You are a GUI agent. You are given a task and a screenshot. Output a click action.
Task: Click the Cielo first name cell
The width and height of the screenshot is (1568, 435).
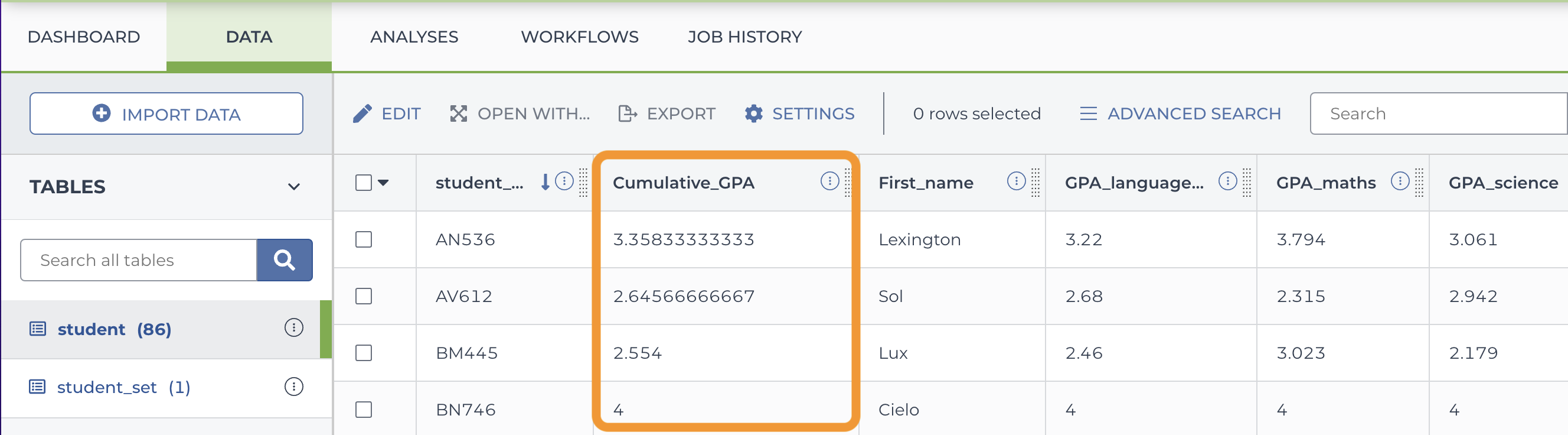click(x=899, y=410)
